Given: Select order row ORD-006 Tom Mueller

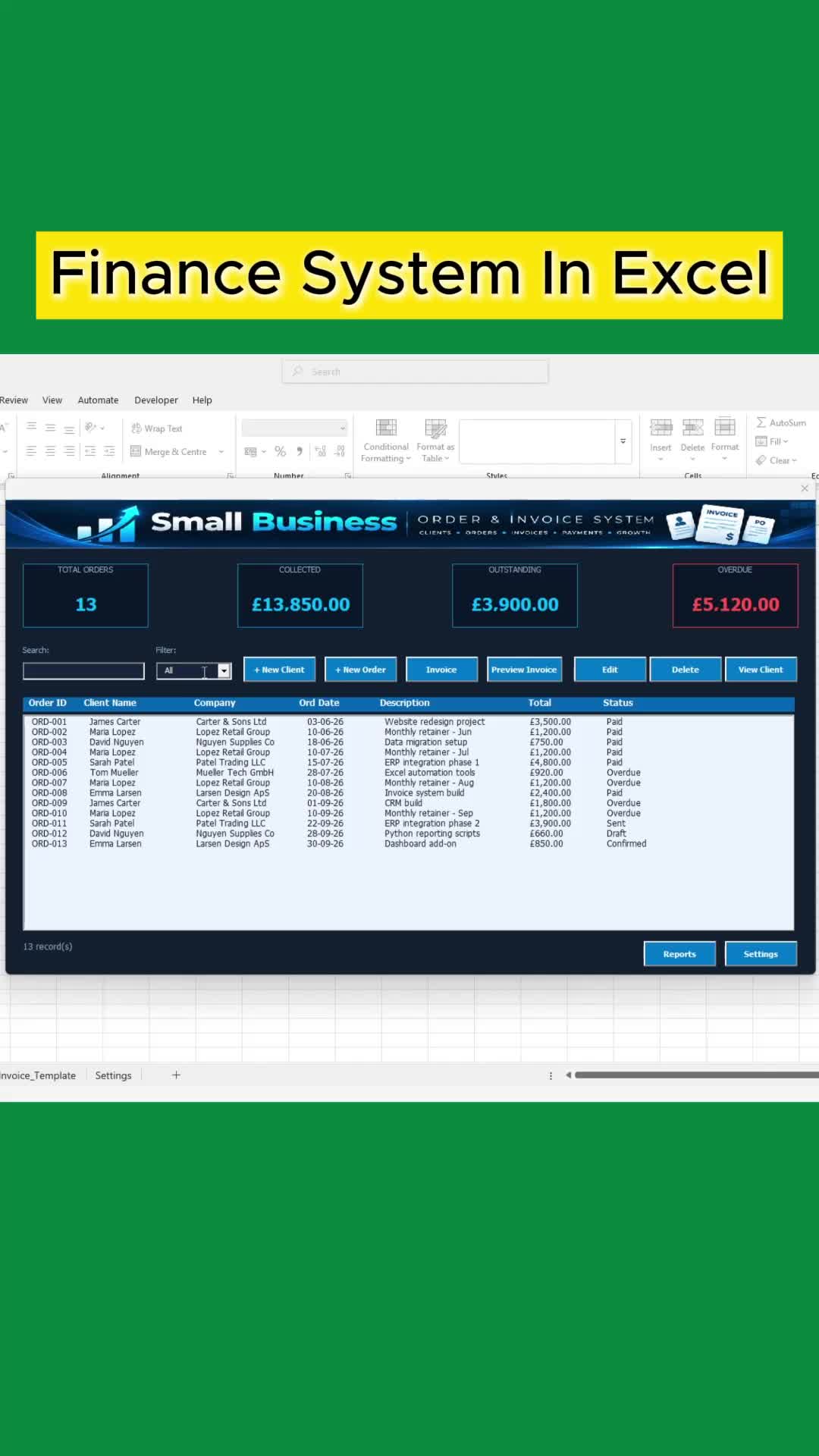Looking at the screenshot, I should click(408, 773).
